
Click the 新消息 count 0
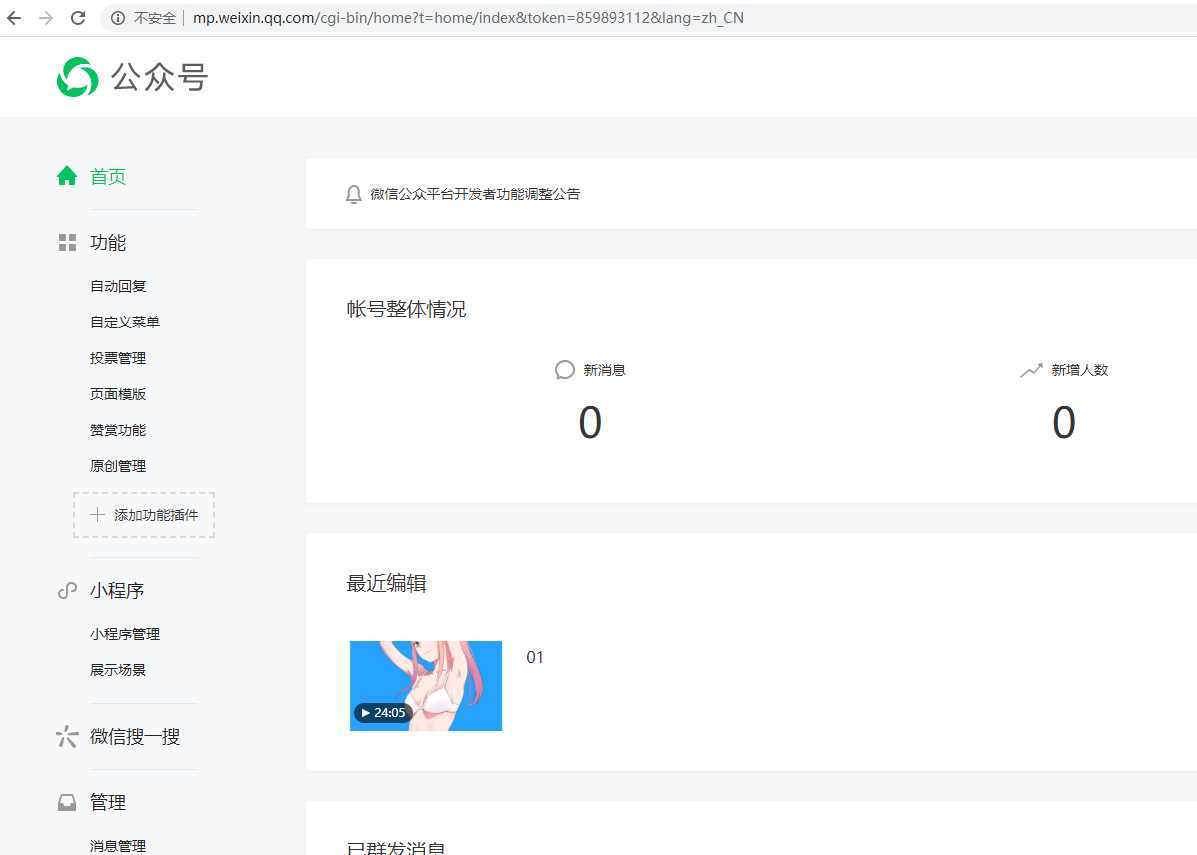[x=590, y=423]
